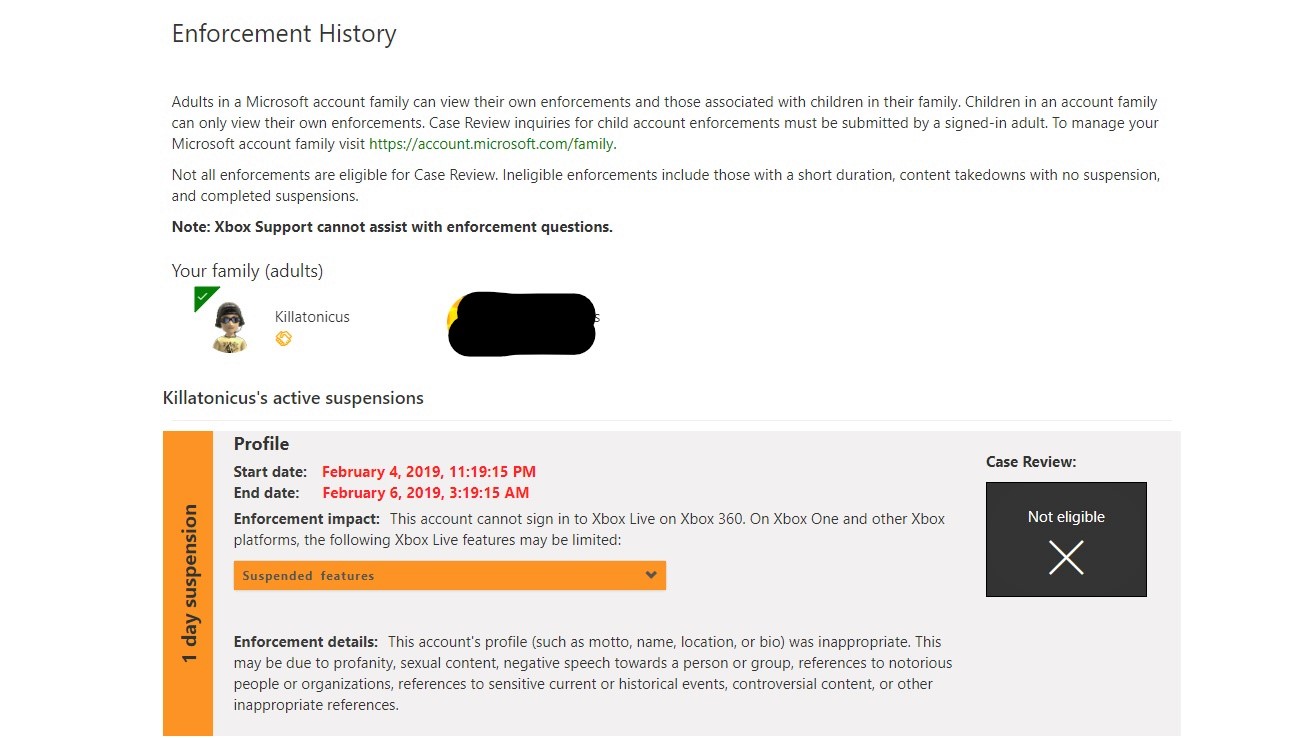This screenshot has width=1312, height=738.
Task: Expand the Suspended features orange bar
Action: pyautogui.click(x=450, y=575)
